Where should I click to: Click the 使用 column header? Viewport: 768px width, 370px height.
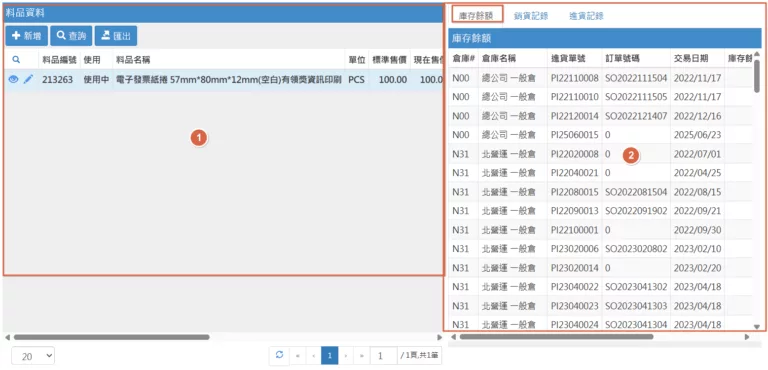point(92,60)
